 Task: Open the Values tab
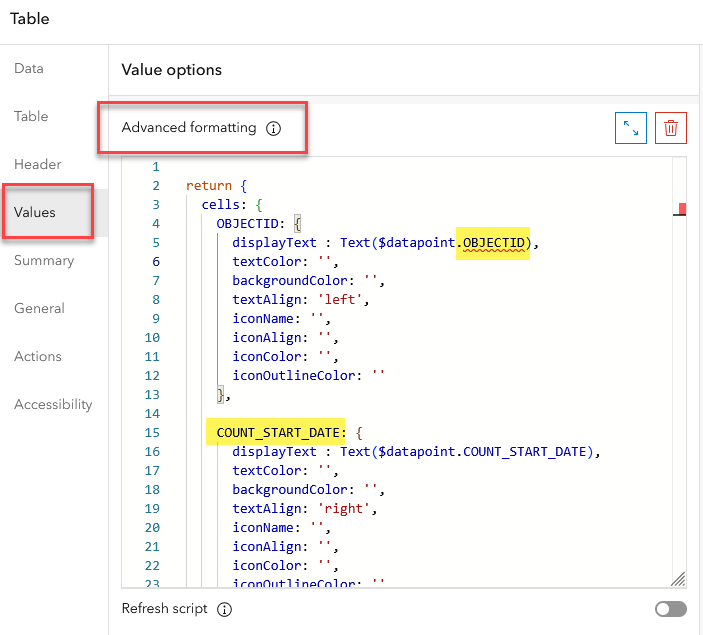click(x=35, y=212)
